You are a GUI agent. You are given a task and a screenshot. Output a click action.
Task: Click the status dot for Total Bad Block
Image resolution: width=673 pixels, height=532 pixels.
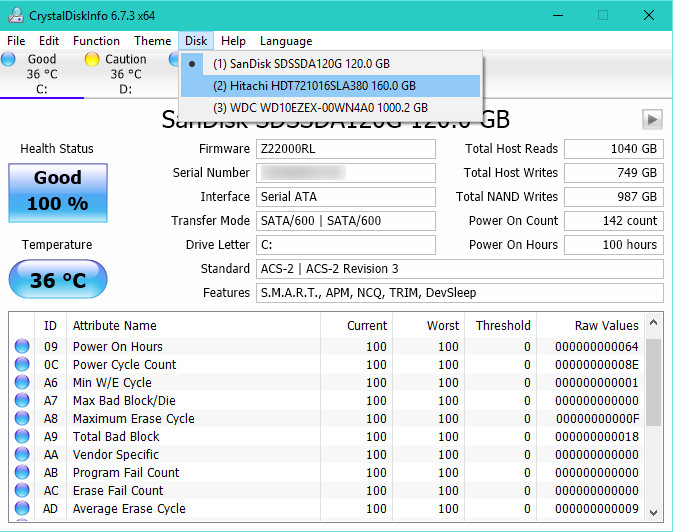(22, 436)
